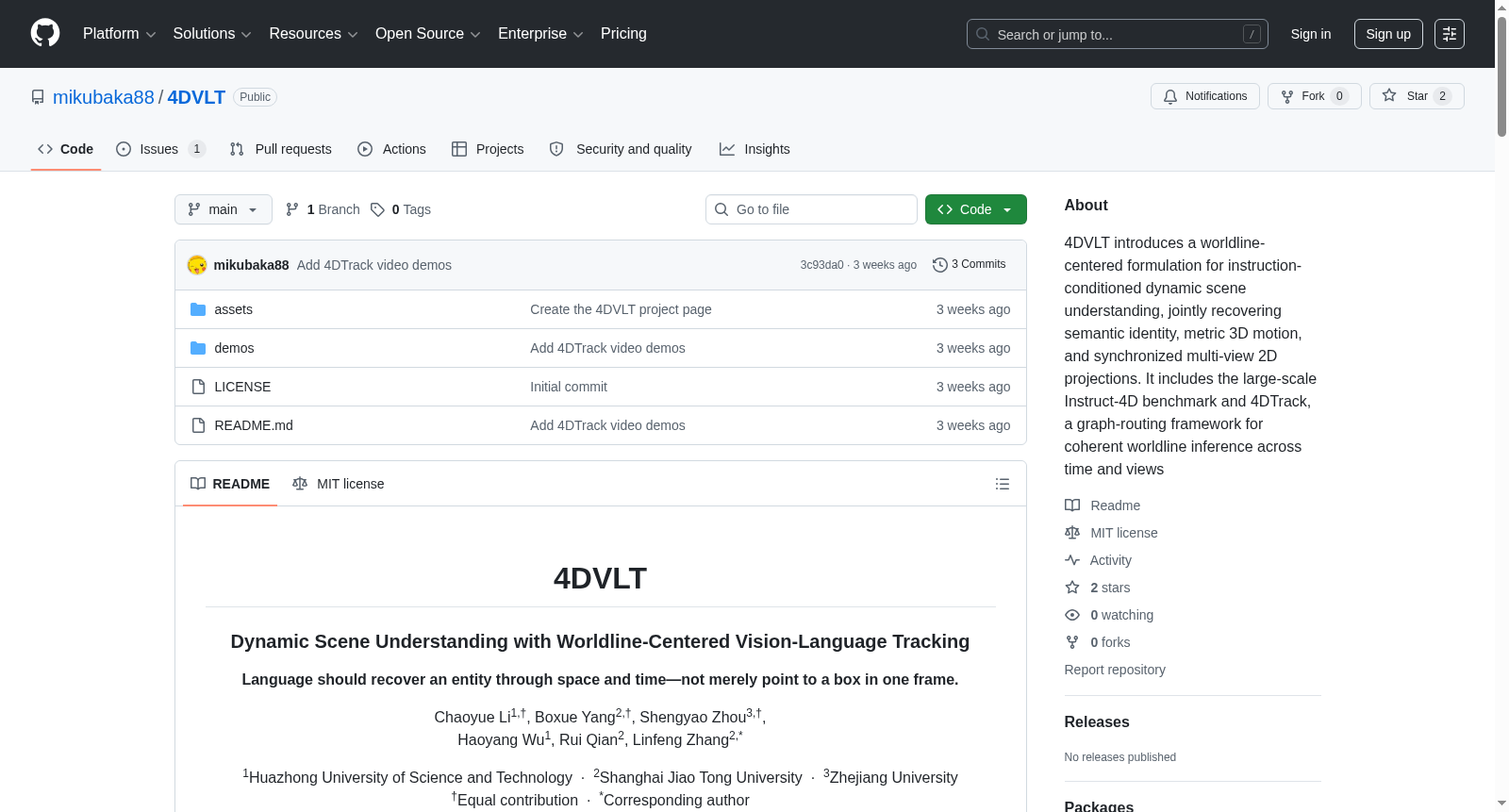Screen dimensions: 1509x812
Task: Expand the Resources menu
Action: (x=313, y=34)
